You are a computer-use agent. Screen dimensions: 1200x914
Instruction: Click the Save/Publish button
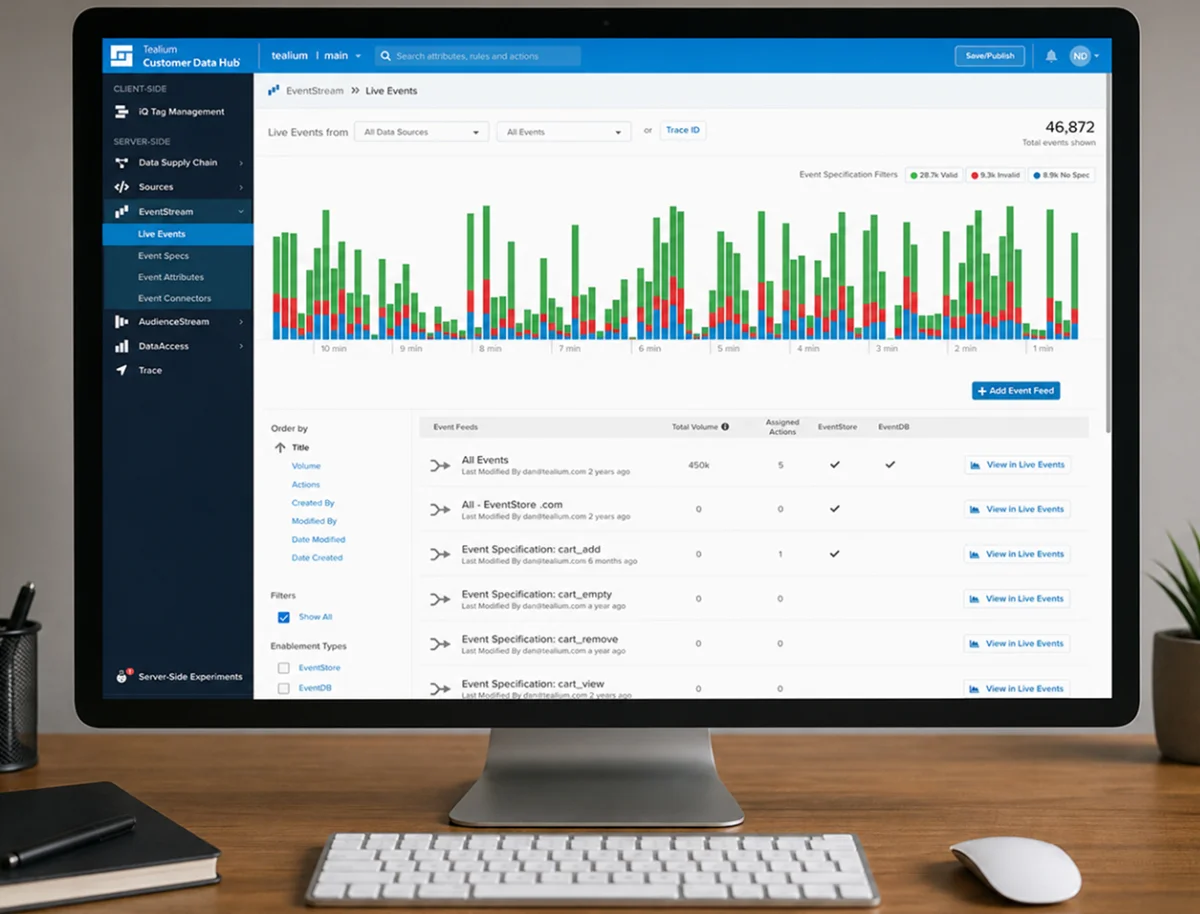pos(990,56)
